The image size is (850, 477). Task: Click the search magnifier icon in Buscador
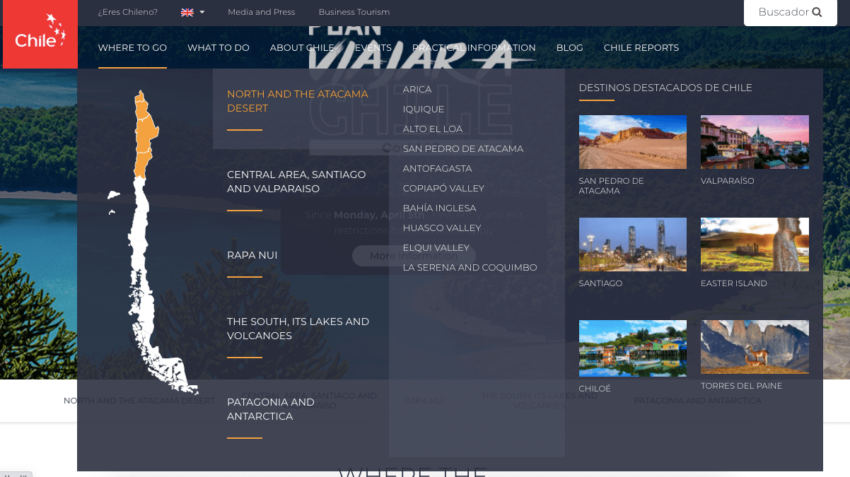pos(817,12)
